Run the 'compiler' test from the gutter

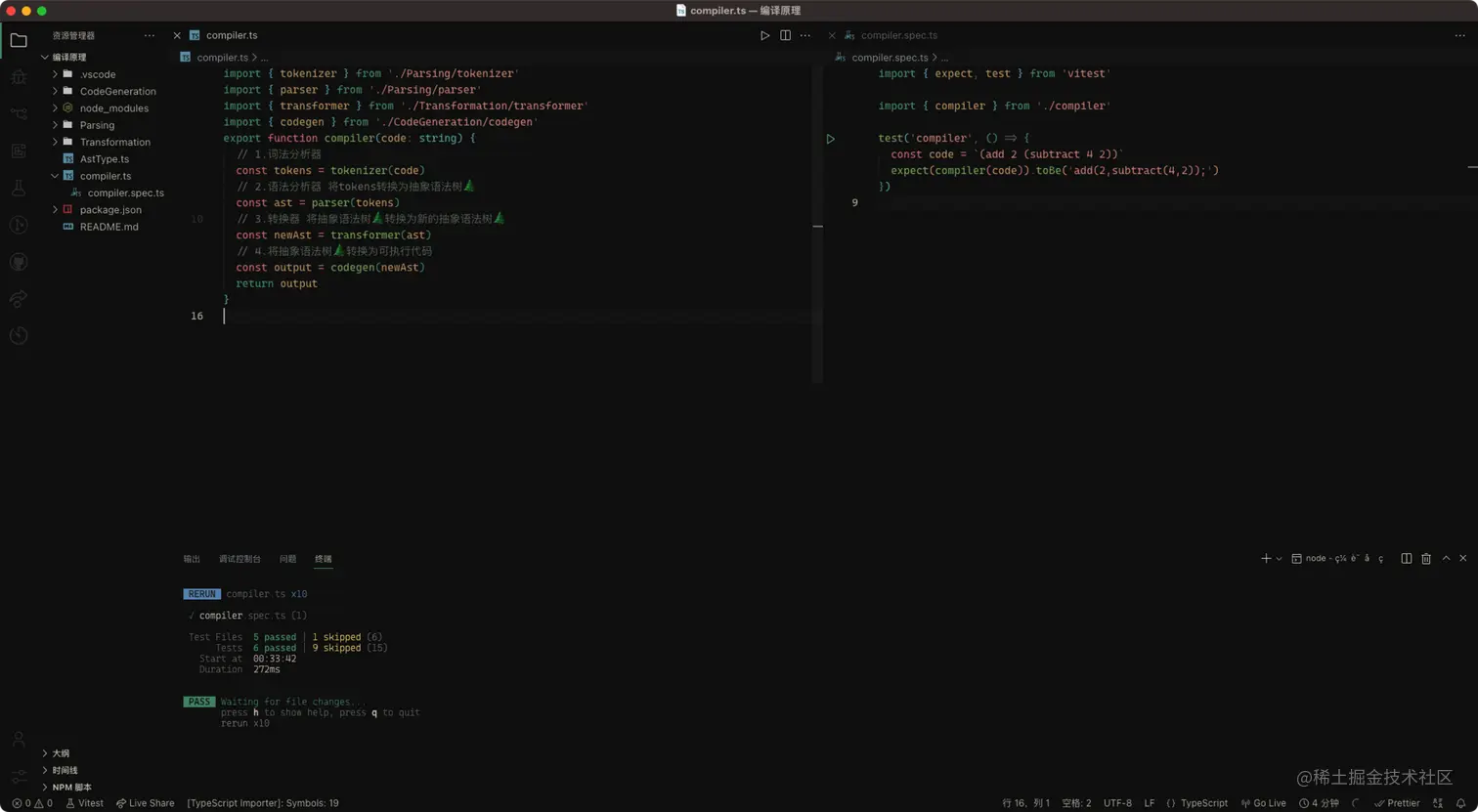(x=830, y=139)
